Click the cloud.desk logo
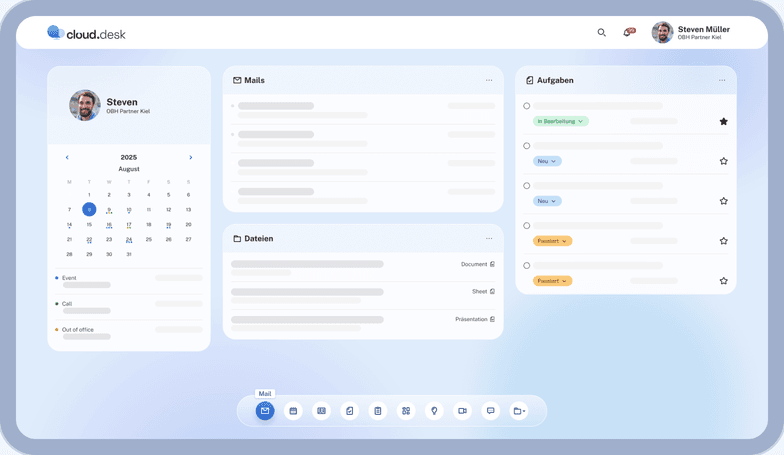This screenshot has height=455, width=784. [x=86, y=33]
